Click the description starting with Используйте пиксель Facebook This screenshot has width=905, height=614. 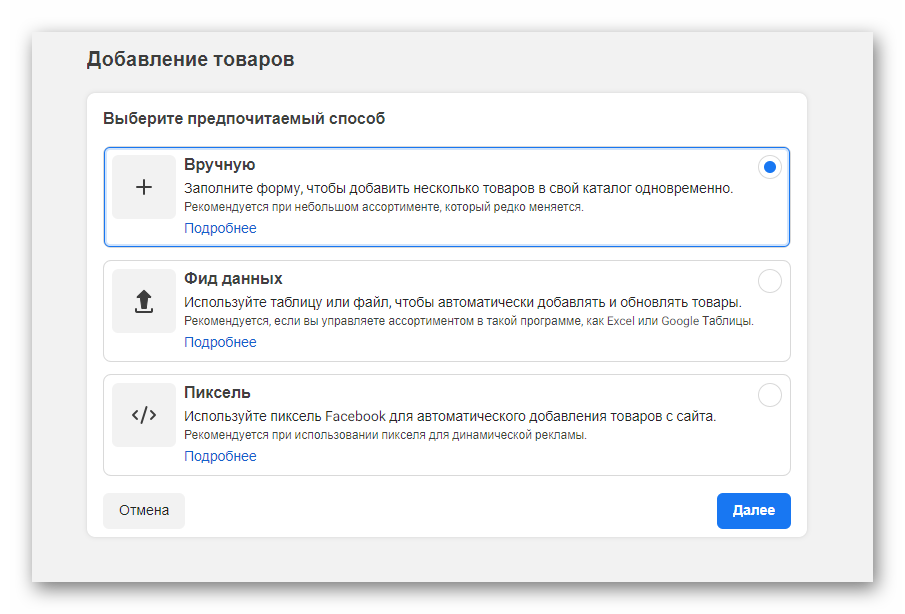click(x=450, y=416)
